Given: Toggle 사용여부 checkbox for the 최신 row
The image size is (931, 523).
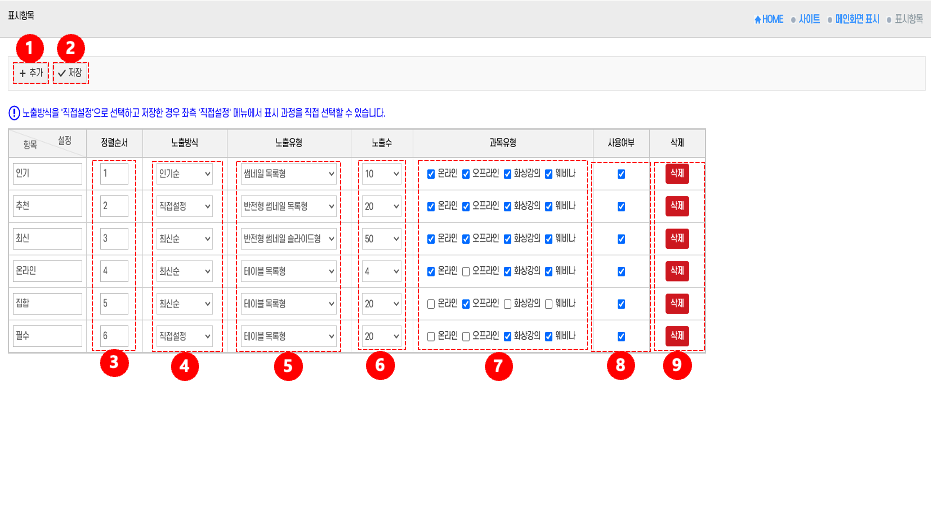Looking at the screenshot, I should (x=621, y=239).
